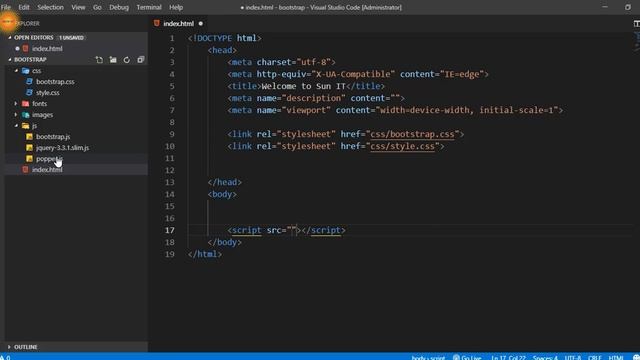This screenshot has height=360, width=640.
Task: Click the images folder icon
Action: (x=26, y=115)
